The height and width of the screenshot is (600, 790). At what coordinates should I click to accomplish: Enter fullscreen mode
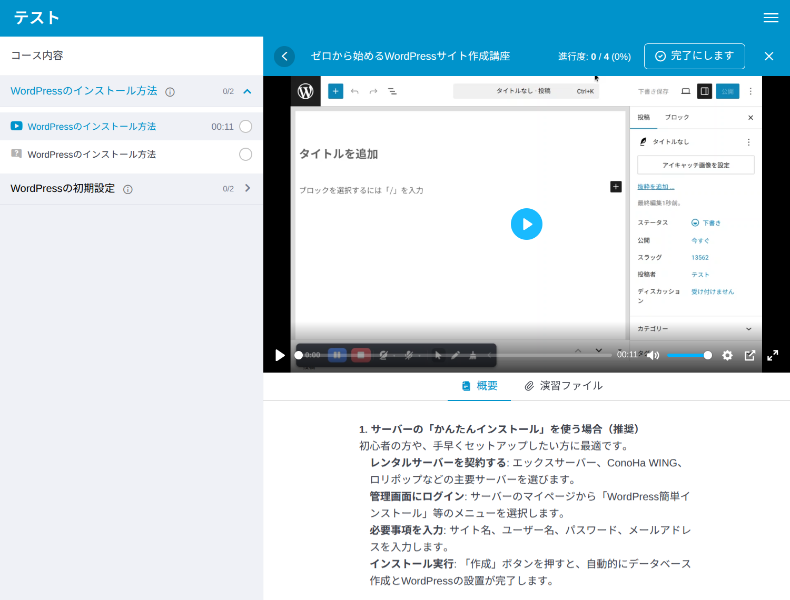772,355
